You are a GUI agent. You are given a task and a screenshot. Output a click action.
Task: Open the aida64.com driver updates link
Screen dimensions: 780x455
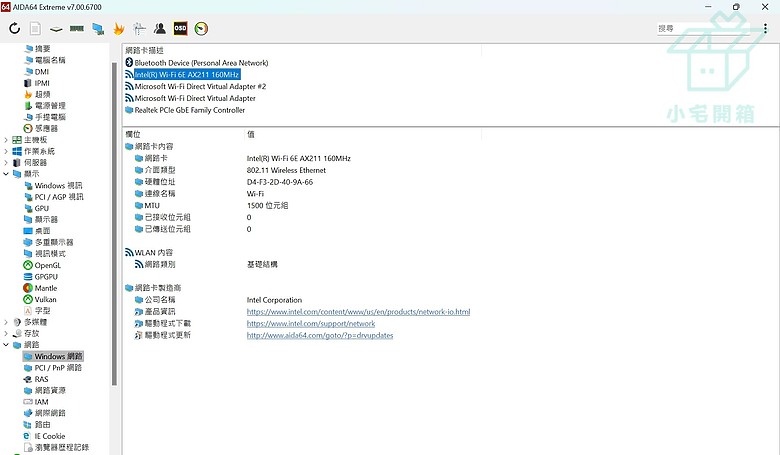[320, 336]
